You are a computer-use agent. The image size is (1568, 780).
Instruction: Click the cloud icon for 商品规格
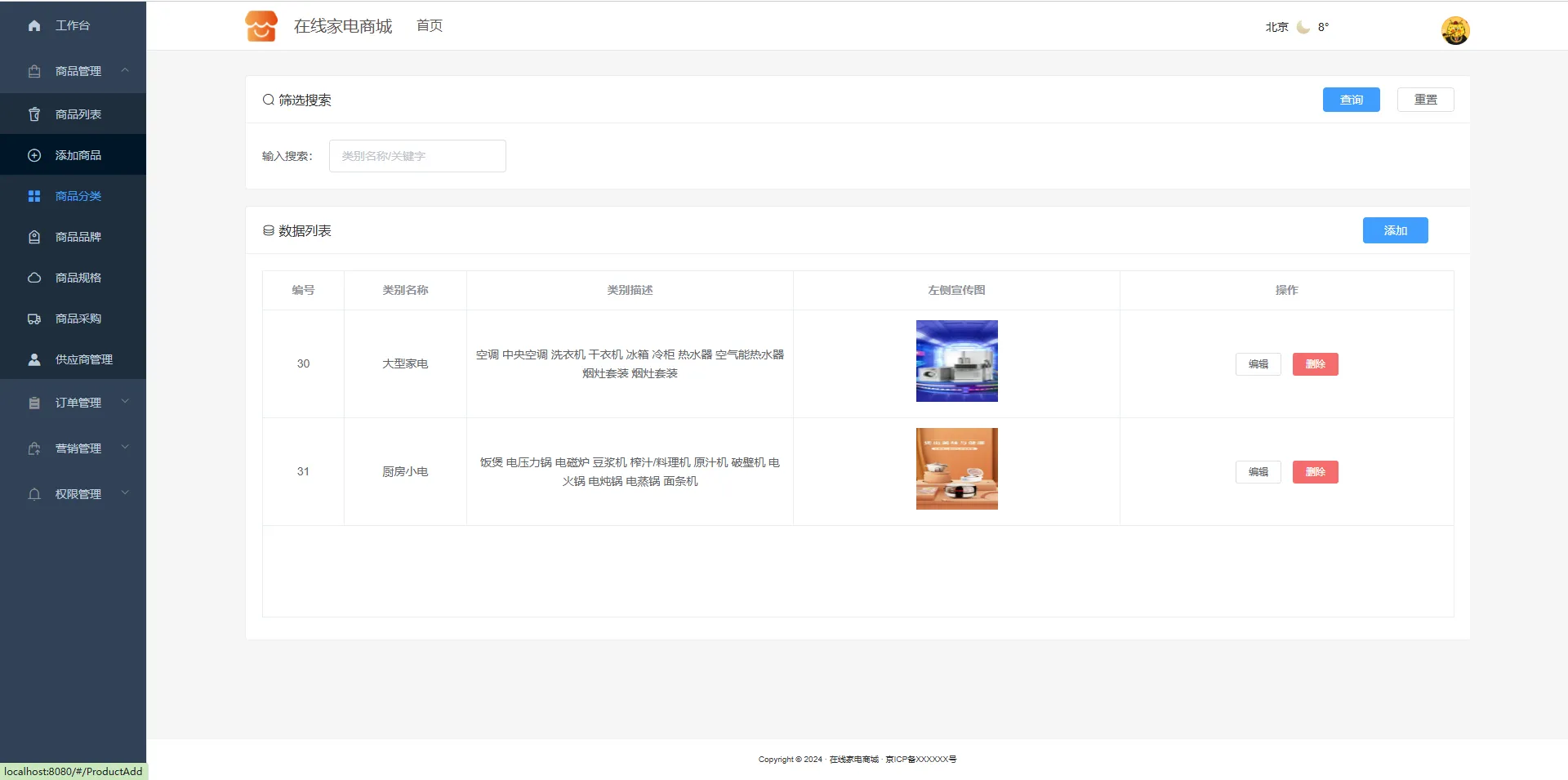click(34, 278)
